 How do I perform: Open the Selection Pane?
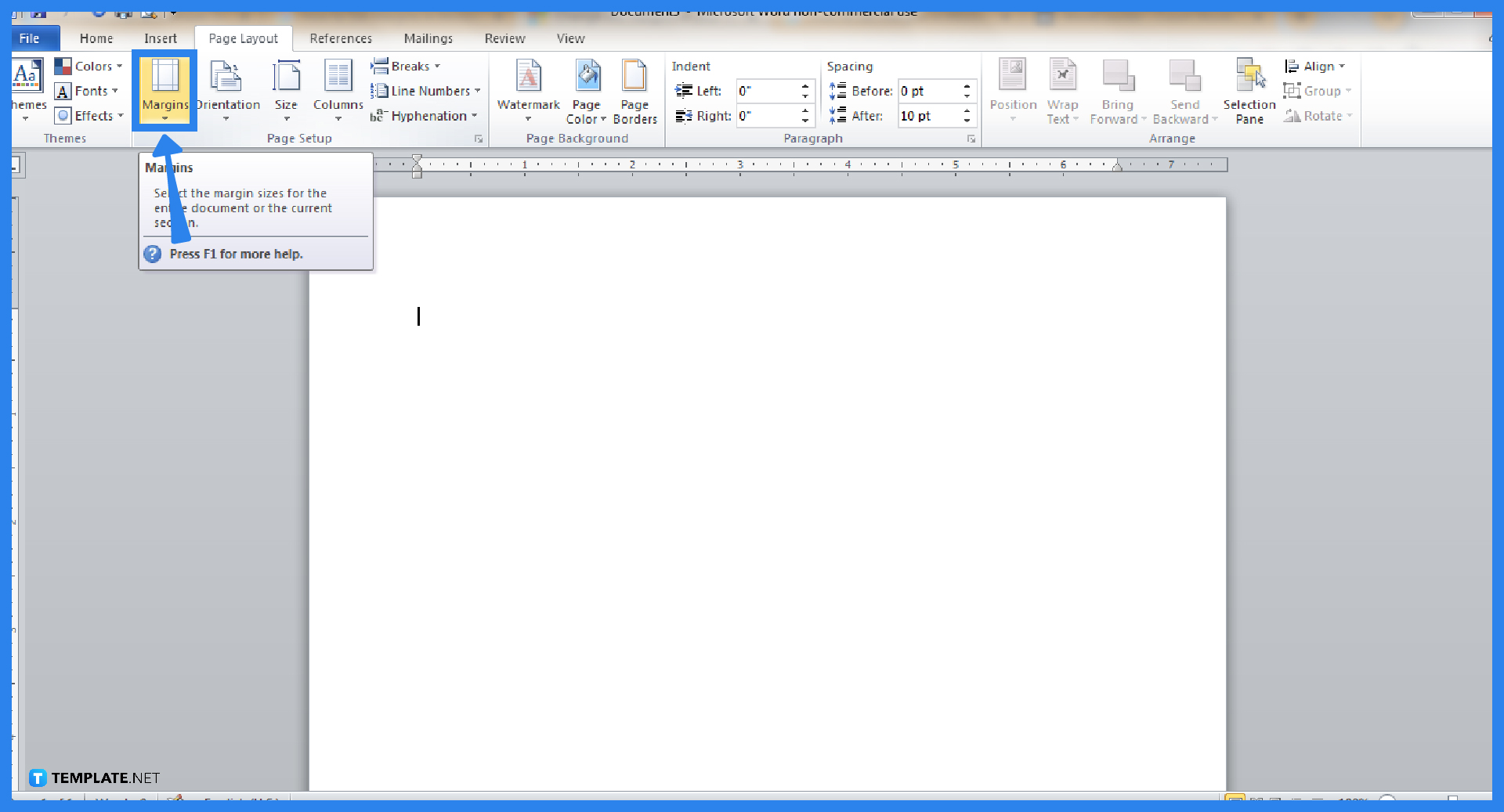[x=1249, y=90]
